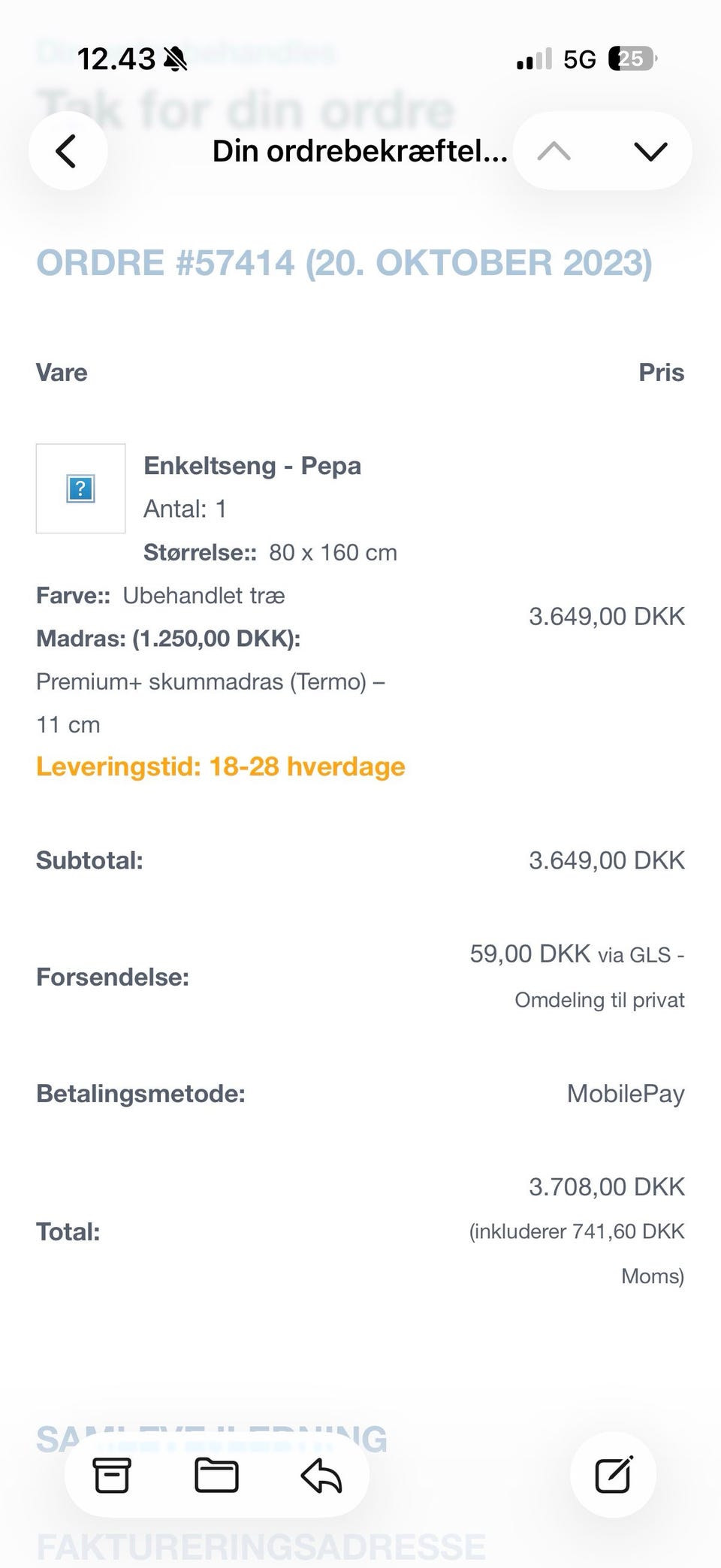Tap the battery indicator in status bar
This screenshot has width=721, height=1568.
(x=632, y=59)
